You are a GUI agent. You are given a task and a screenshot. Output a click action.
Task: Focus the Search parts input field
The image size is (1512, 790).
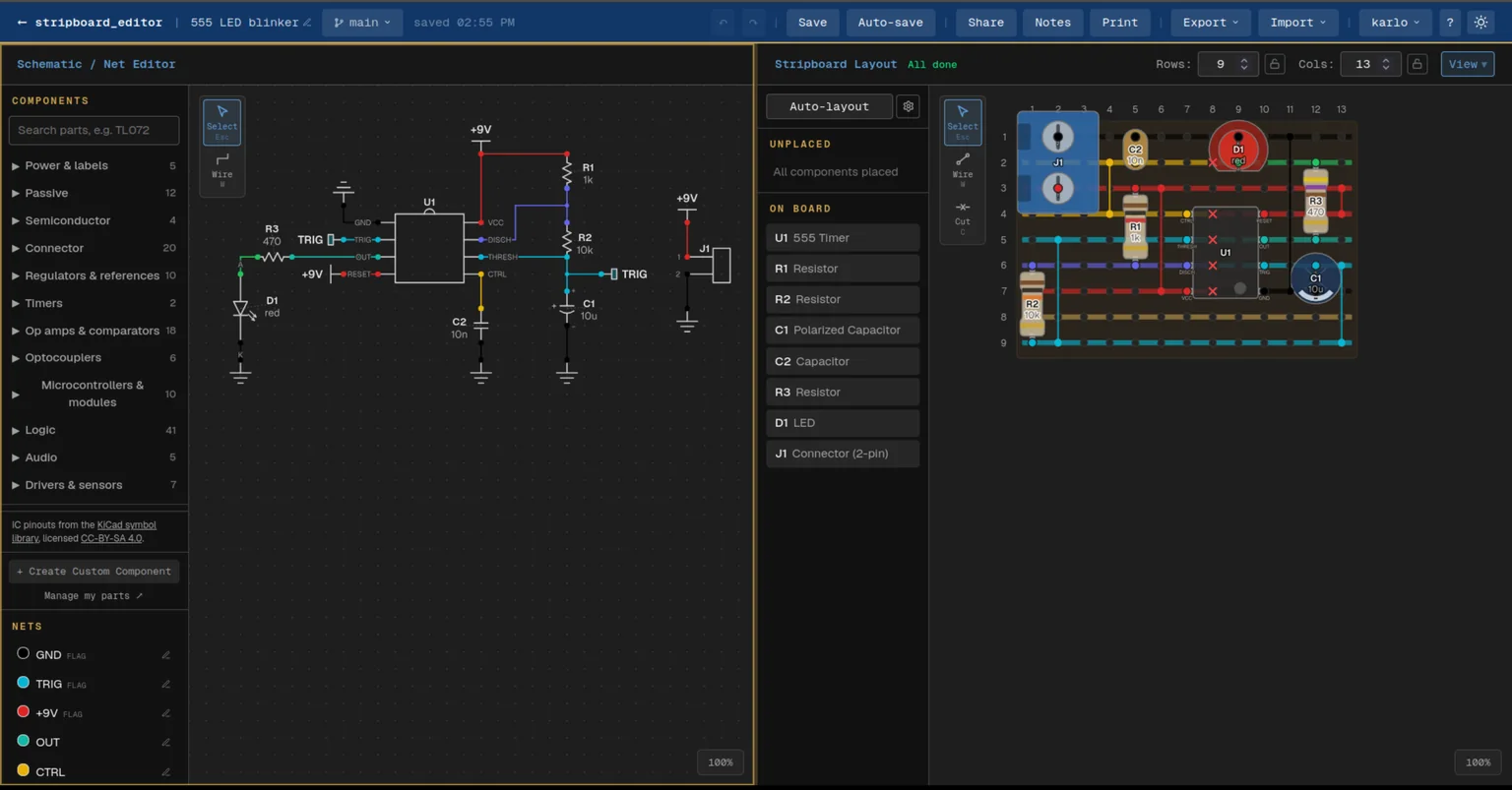pos(94,130)
